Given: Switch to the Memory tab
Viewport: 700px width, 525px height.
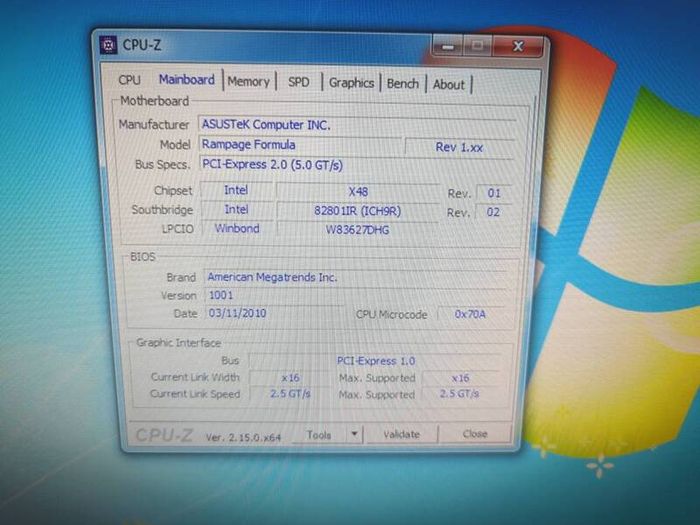Looking at the screenshot, I should tap(249, 82).
